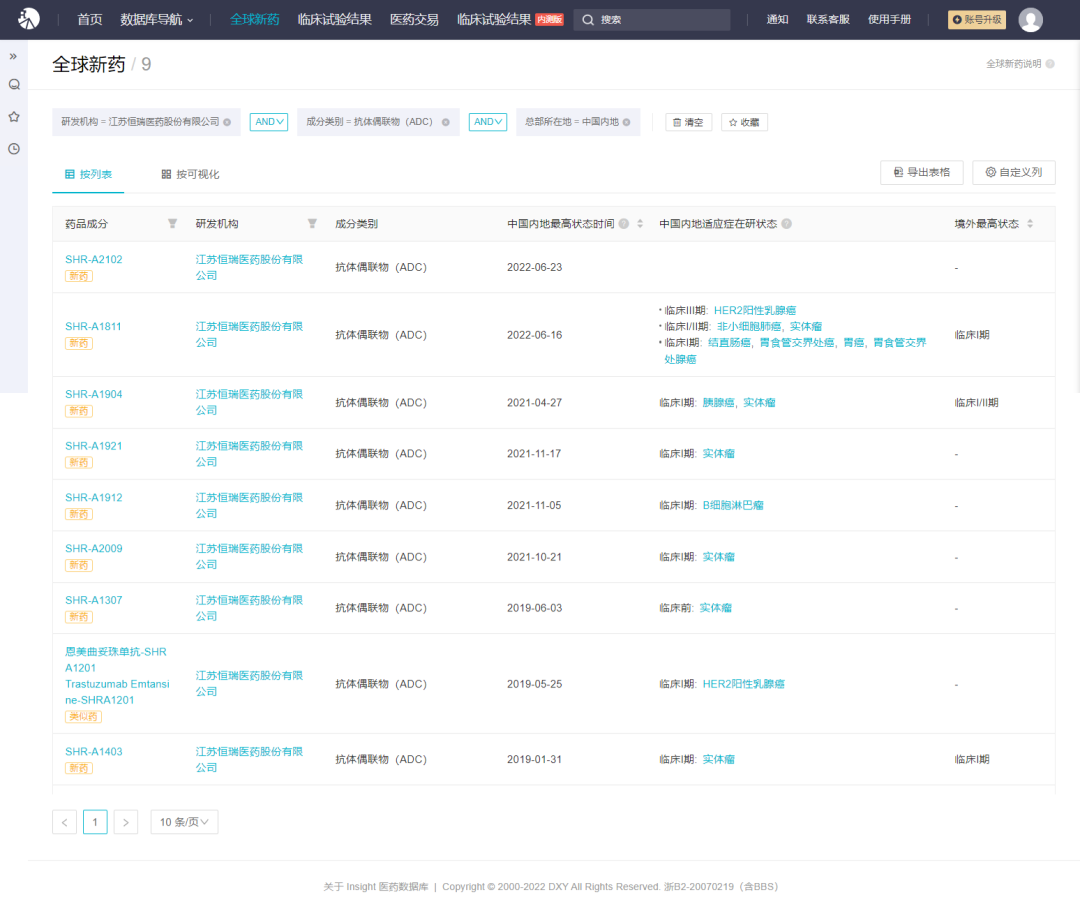
Task: Open history clock icon in sidebar
Action: (14, 149)
